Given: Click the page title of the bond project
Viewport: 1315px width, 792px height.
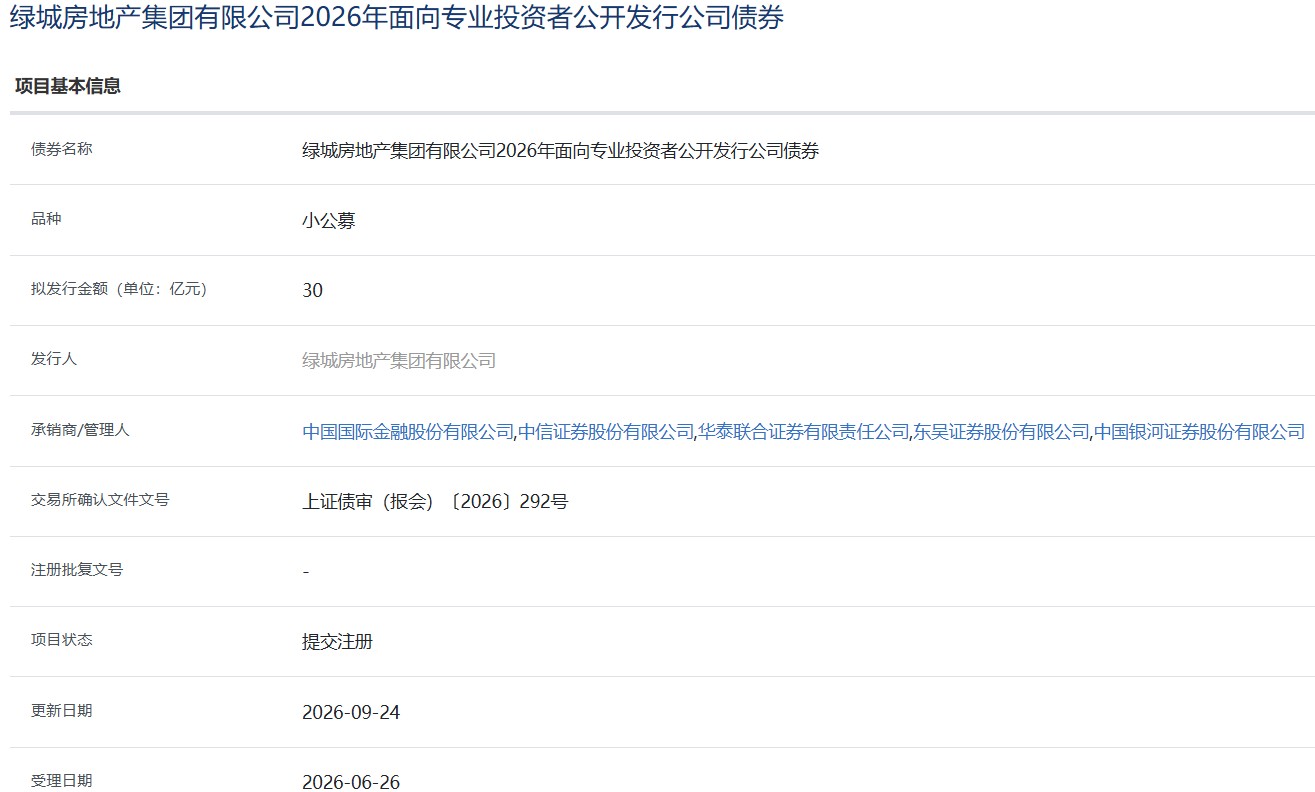Looking at the screenshot, I should (396, 19).
